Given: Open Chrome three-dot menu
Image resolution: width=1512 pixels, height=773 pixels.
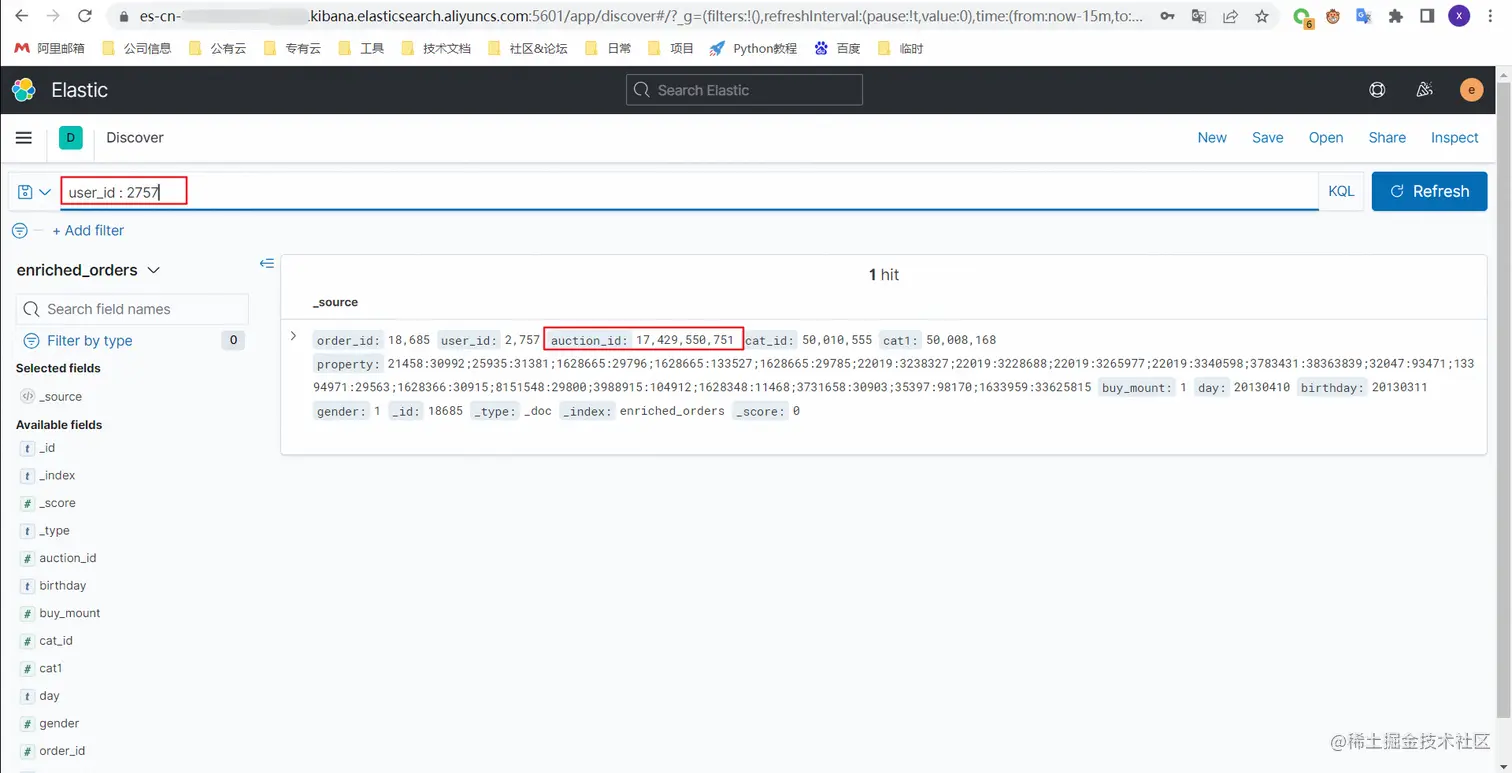Looking at the screenshot, I should (x=1490, y=16).
